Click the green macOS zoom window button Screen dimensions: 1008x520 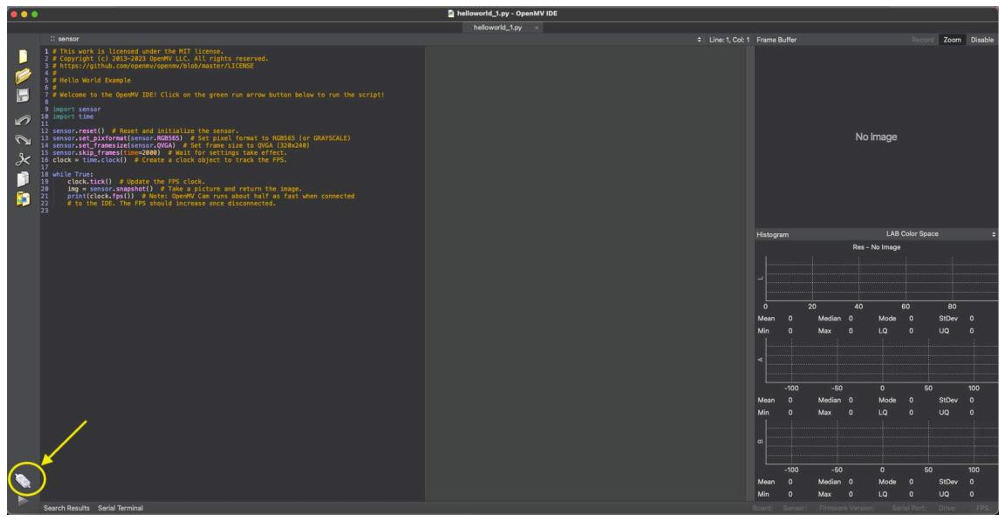pos(35,13)
